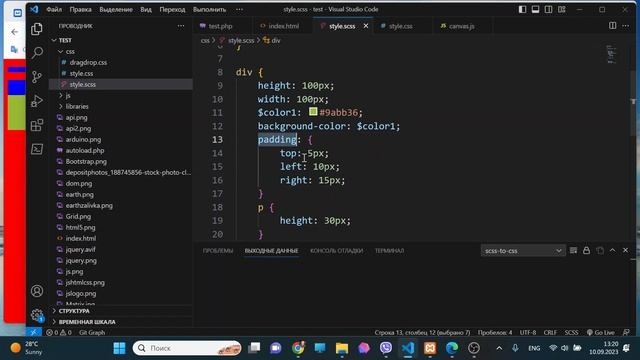The width and height of the screenshot is (640, 360).
Task: Close the bottom panel
Action: [625, 250]
